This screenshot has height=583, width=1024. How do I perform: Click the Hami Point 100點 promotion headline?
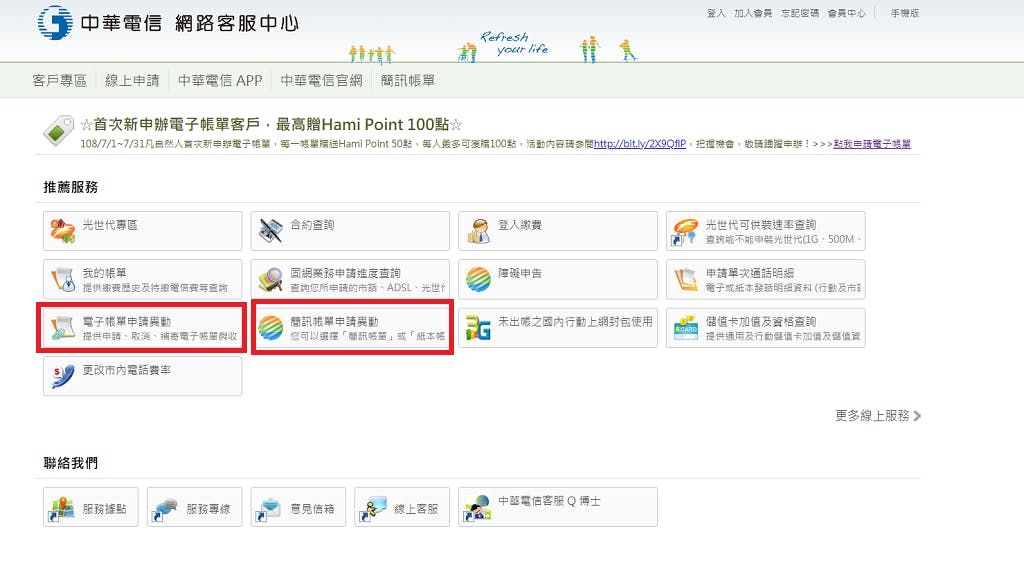click(271, 124)
